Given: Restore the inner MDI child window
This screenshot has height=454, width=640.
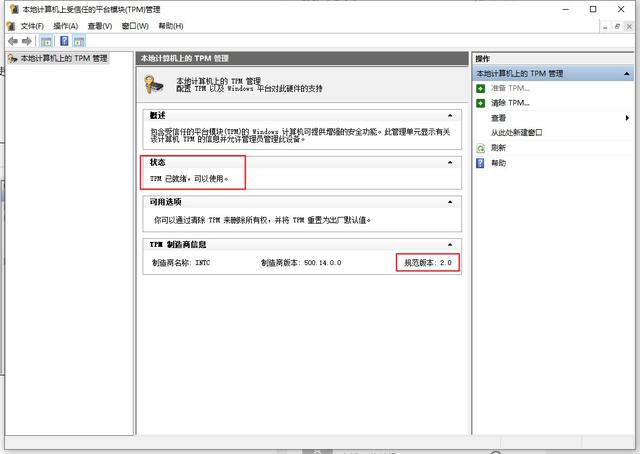Looking at the screenshot, I should click(x=617, y=27).
